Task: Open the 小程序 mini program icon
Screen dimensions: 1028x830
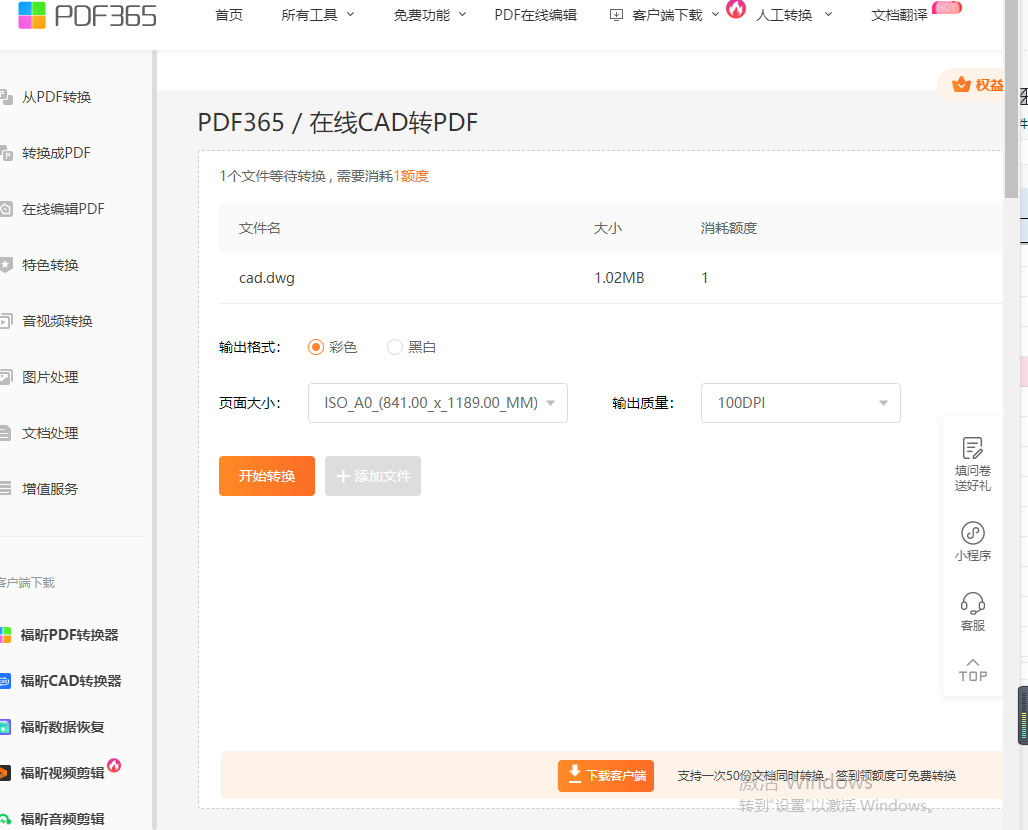Action: coord(972,533)
